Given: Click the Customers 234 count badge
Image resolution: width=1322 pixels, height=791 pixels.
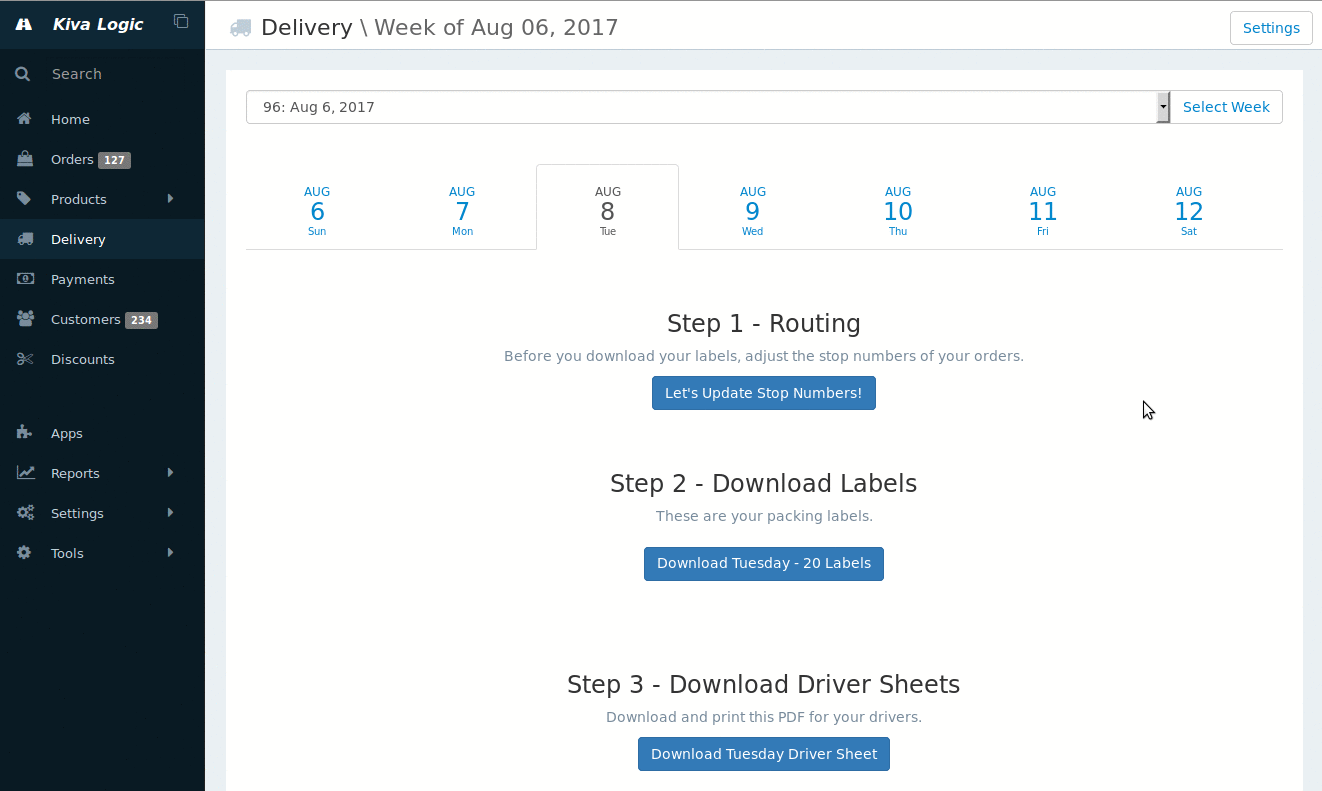Looking at the screenshot, I should [141, 320].
